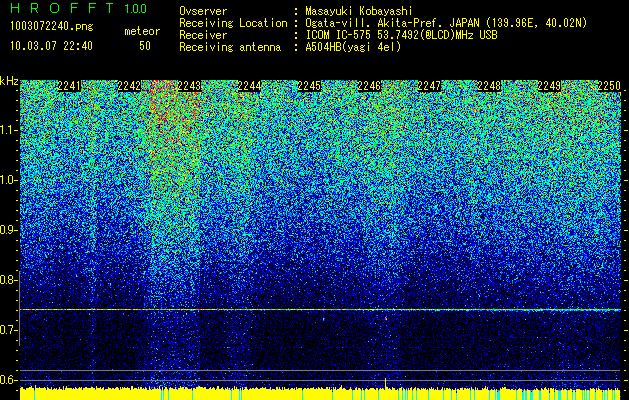Click the 2248 time marker
The height and width of the screenshot is (400, 629).
pyautogui.click(x=489, y=86)
